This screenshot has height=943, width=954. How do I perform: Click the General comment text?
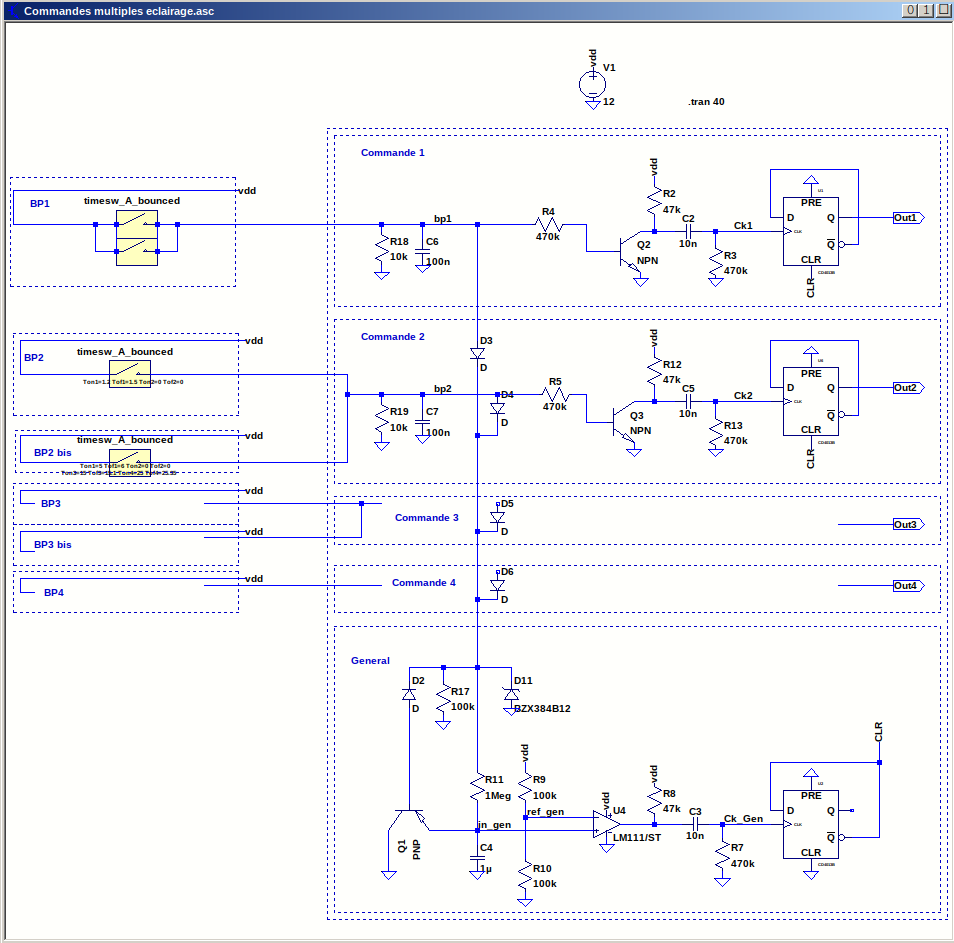point(370,661)
